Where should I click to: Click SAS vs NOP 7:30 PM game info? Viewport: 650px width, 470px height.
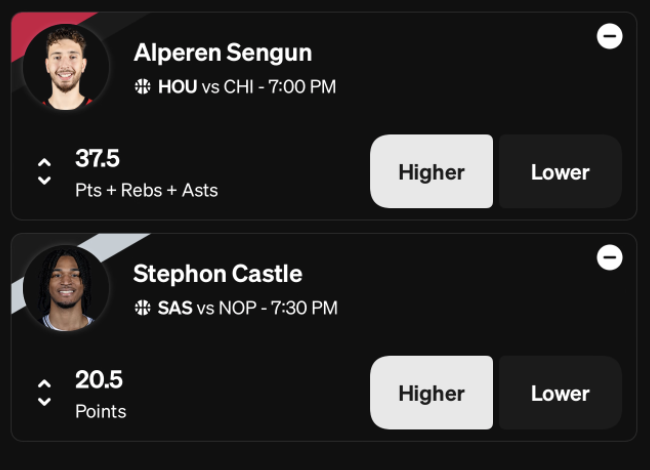point(248,308)
